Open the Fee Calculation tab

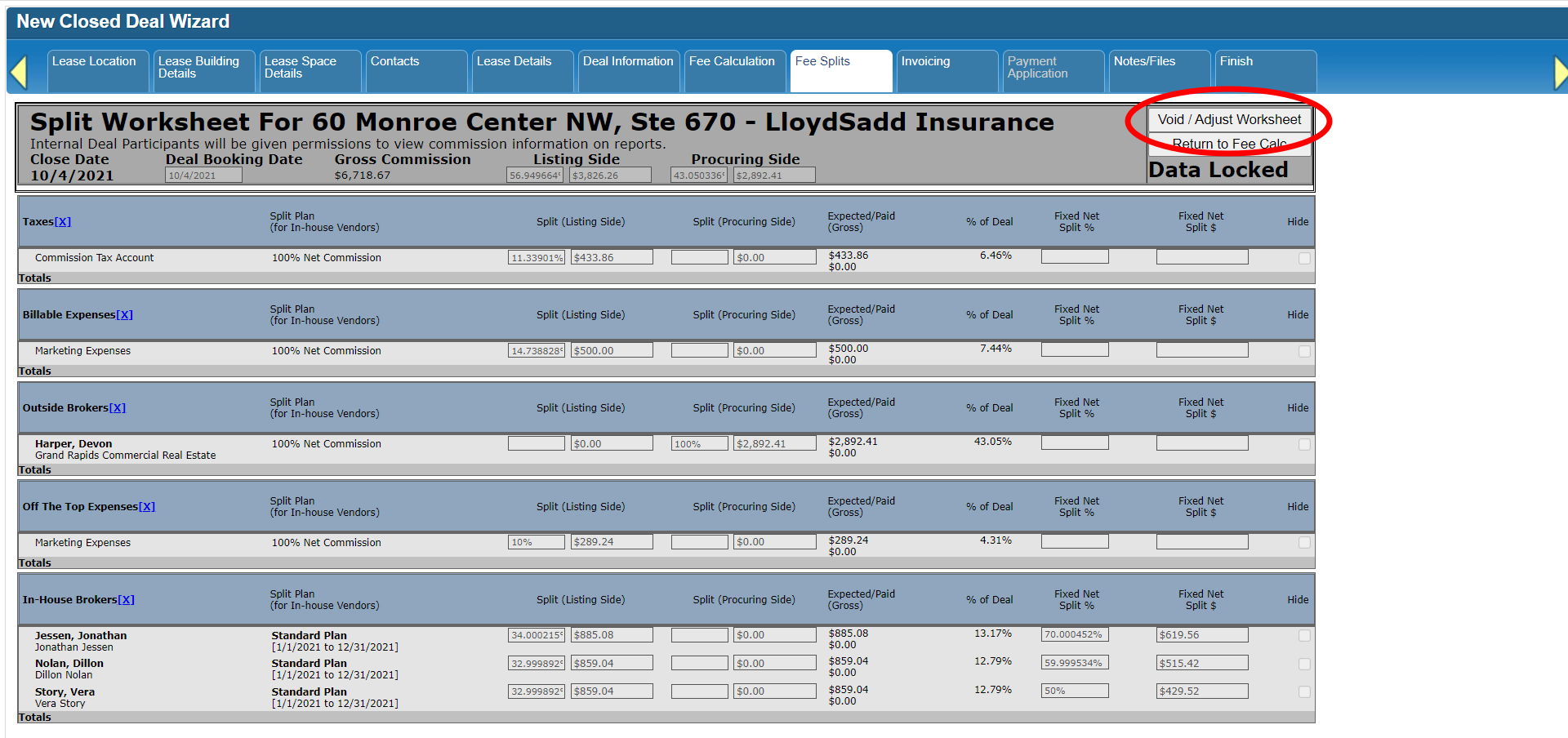point(732,62)
